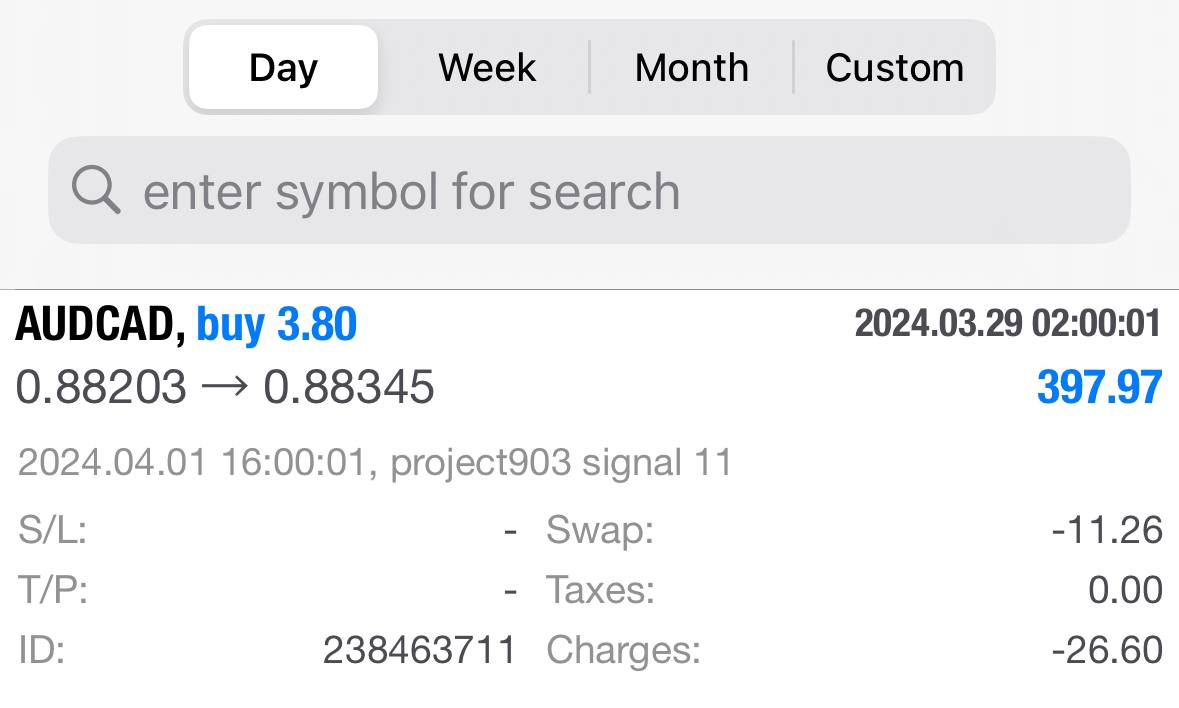Tap the Charges value -26.60

coord(1107,650)
